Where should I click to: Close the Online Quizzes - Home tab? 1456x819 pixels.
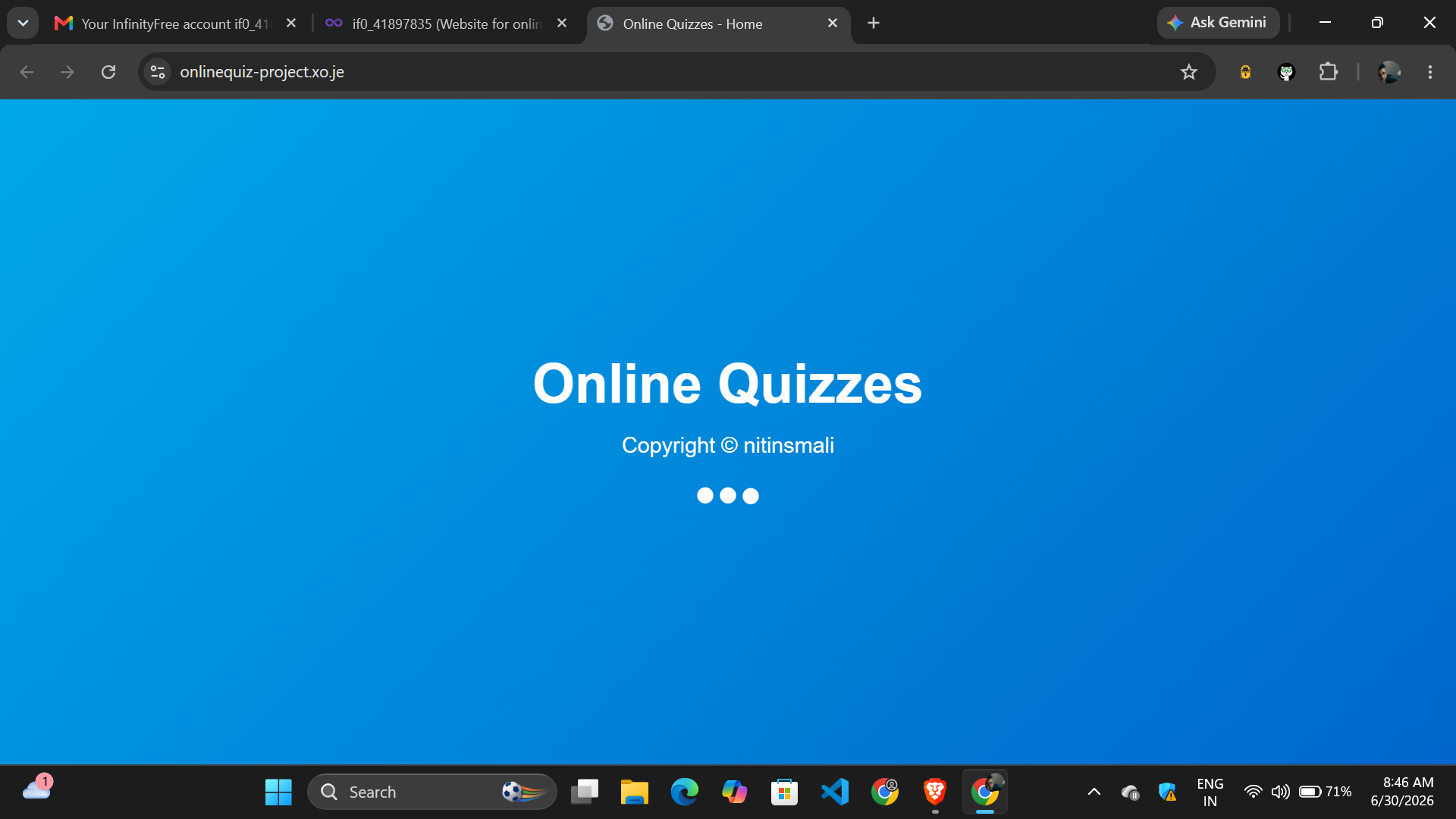[x=833, y=24]
